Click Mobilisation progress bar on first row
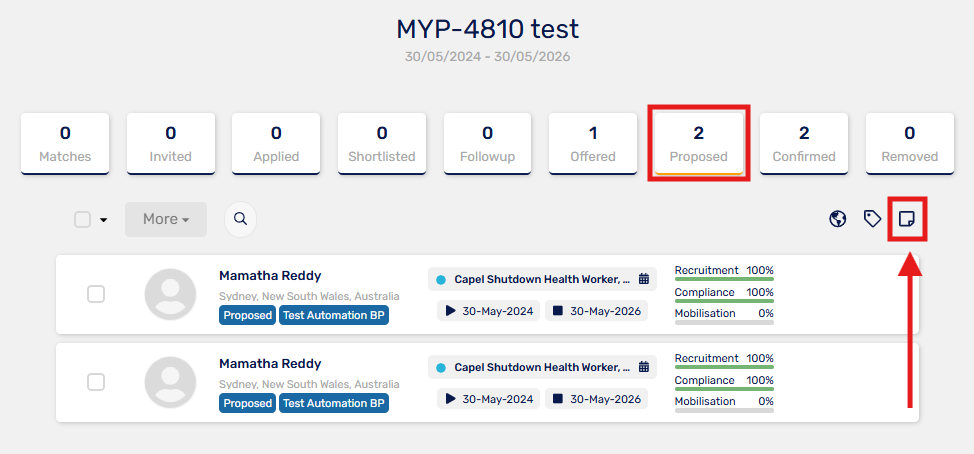 tap(724, 322)
